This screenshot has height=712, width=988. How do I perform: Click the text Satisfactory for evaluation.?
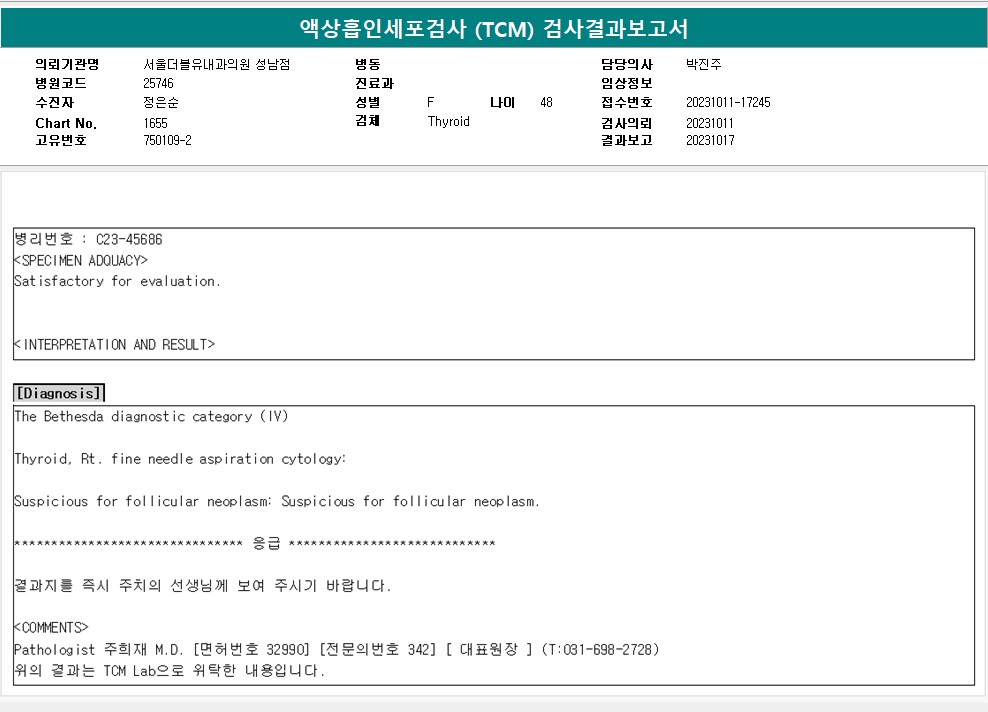point(117,281)
